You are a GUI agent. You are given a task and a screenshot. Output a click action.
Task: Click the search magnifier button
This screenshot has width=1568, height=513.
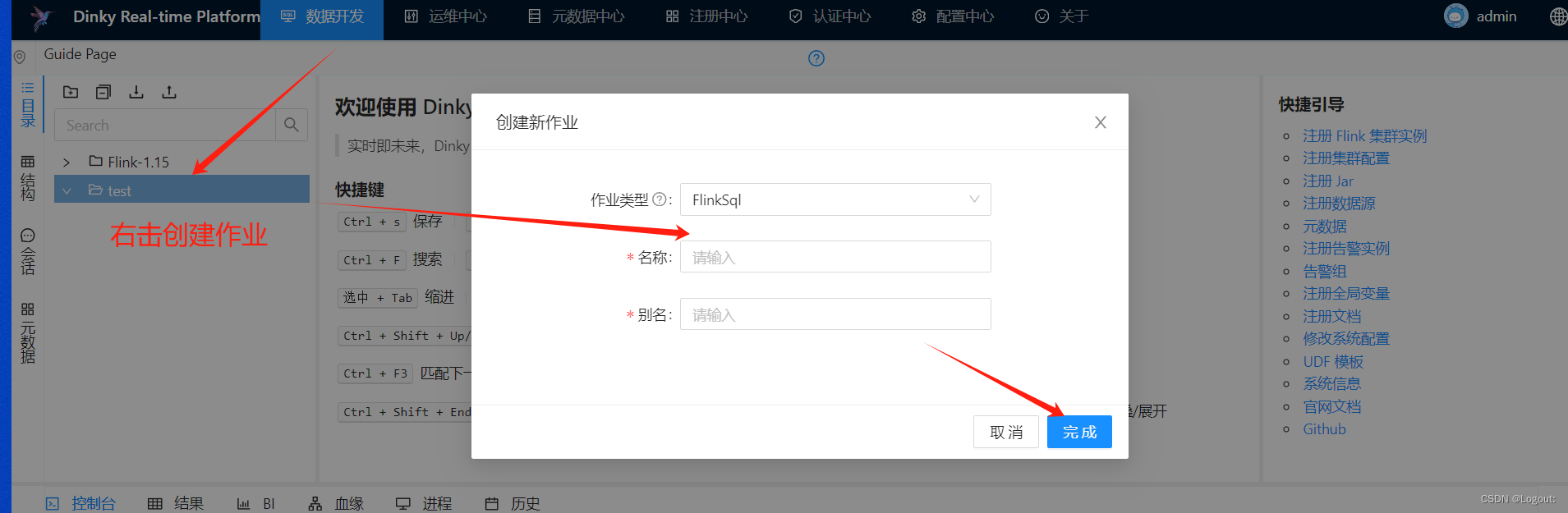(x=292, y=125)
